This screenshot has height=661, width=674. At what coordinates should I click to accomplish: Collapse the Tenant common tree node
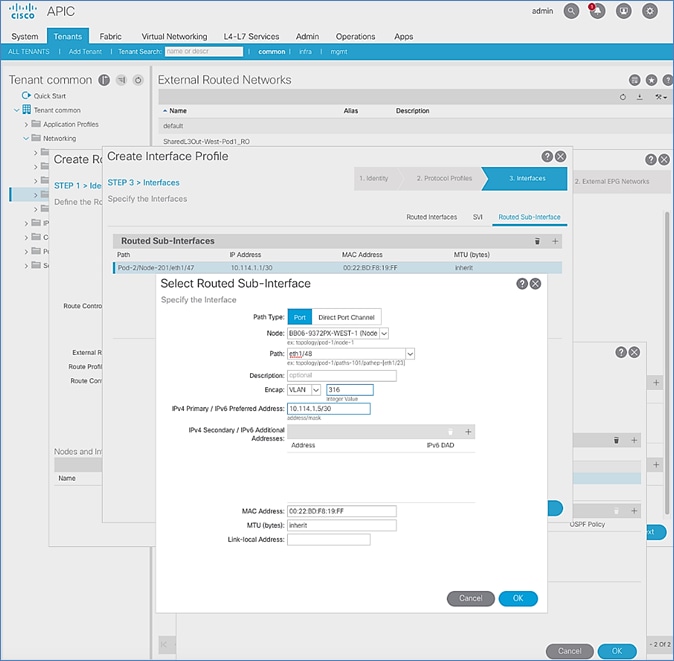tap(17, 110)
